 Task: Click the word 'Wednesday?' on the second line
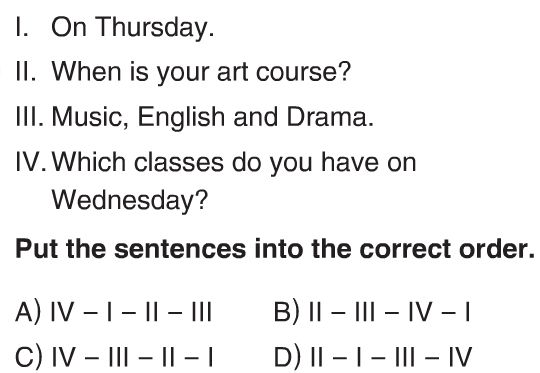tap(130, 200)
